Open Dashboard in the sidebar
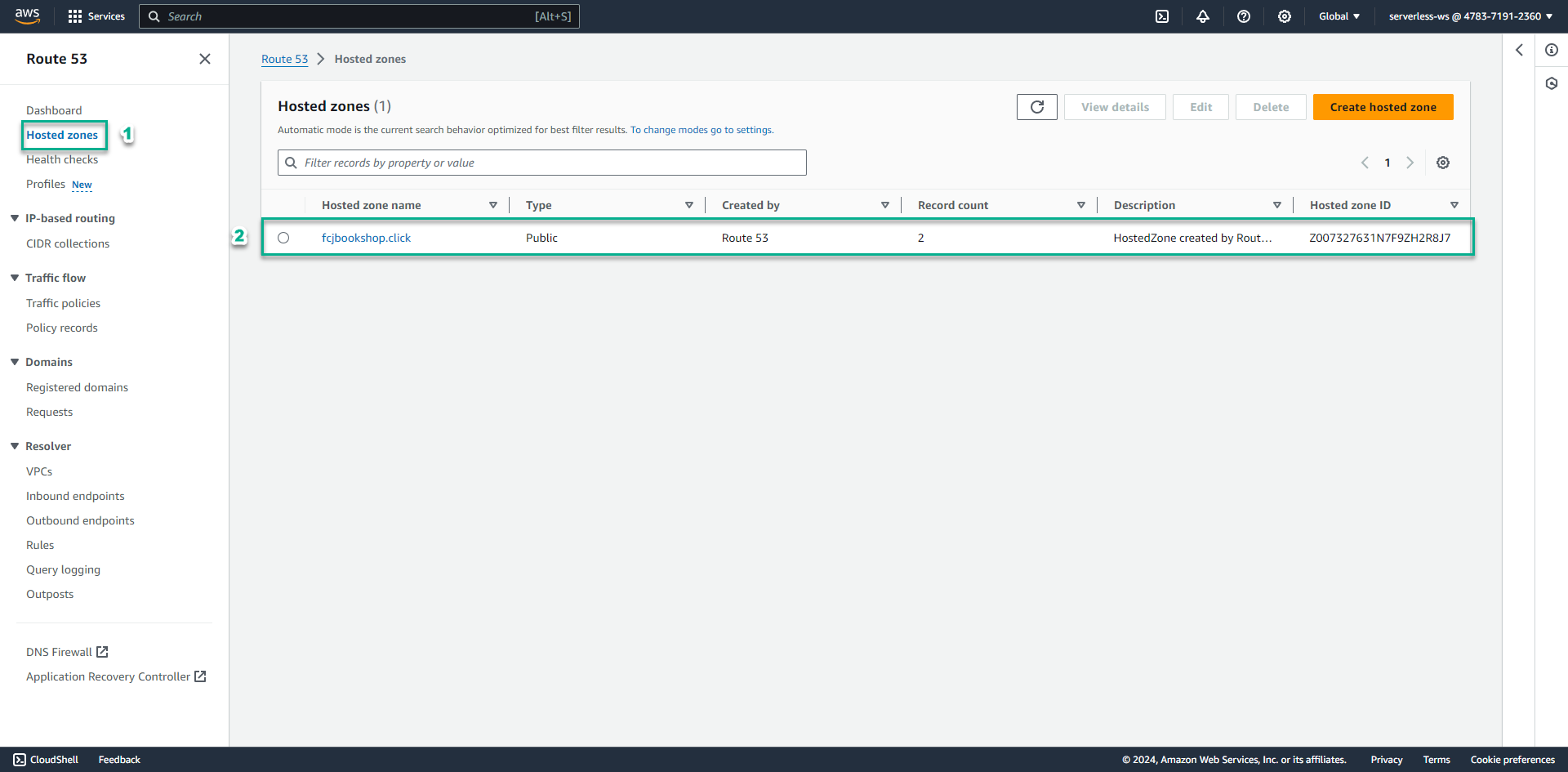The height and width of the screenshot is (772, 1568). (x=54, y=110)
